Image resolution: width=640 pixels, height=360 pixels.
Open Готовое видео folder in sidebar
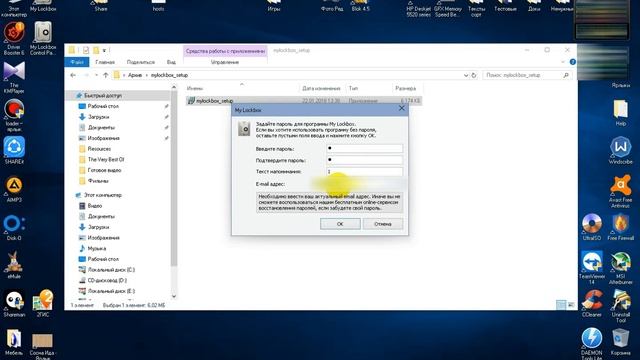pyautogui.click(x=104, y=170)
